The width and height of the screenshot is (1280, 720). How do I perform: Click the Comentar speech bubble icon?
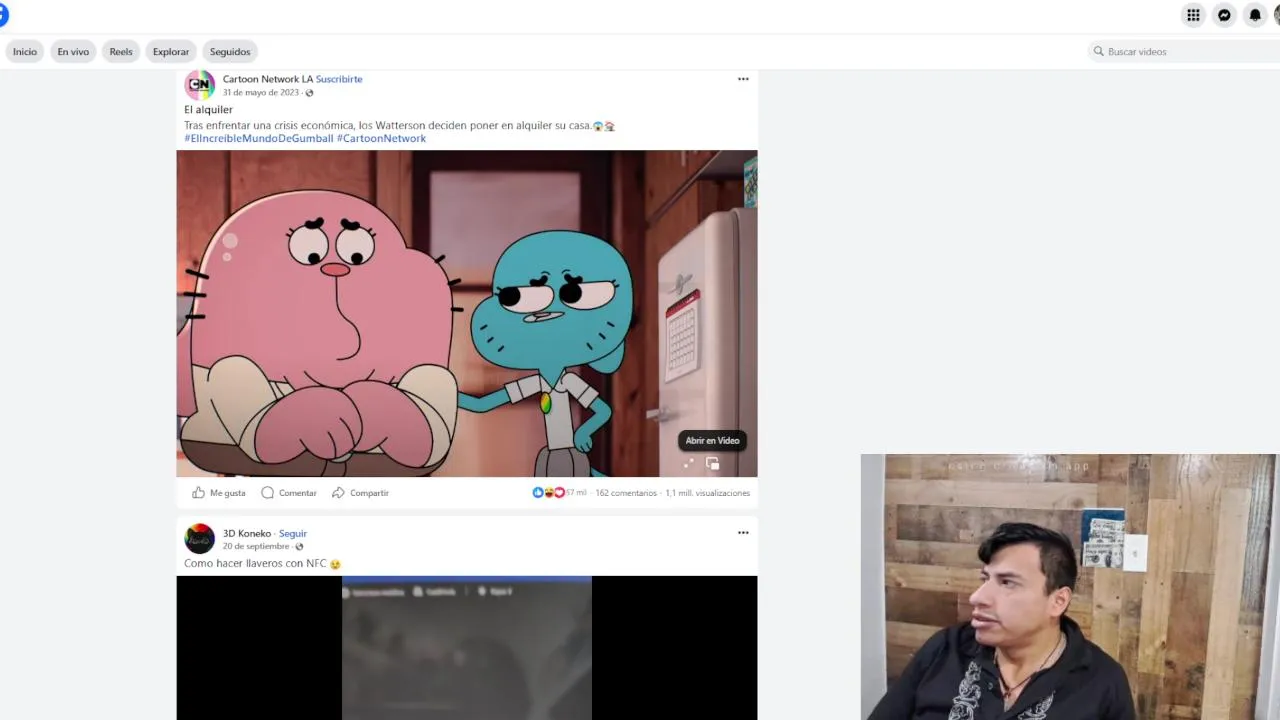[267, 492]
